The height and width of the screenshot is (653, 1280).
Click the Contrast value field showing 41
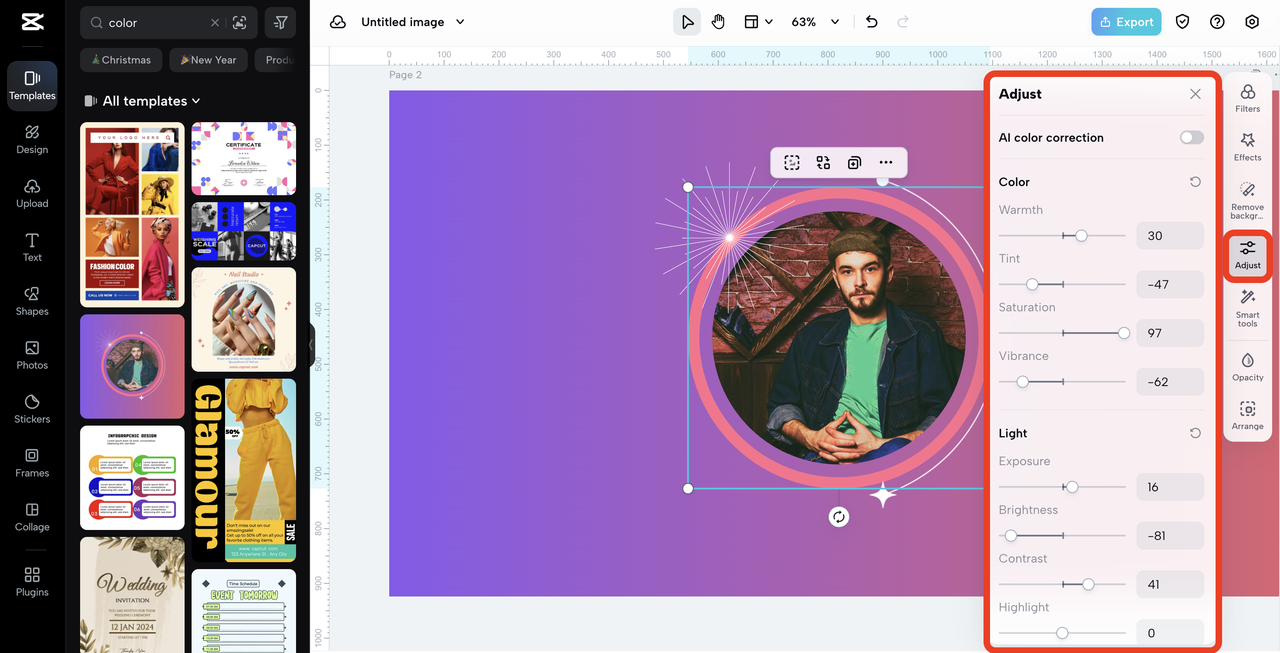1170,584
